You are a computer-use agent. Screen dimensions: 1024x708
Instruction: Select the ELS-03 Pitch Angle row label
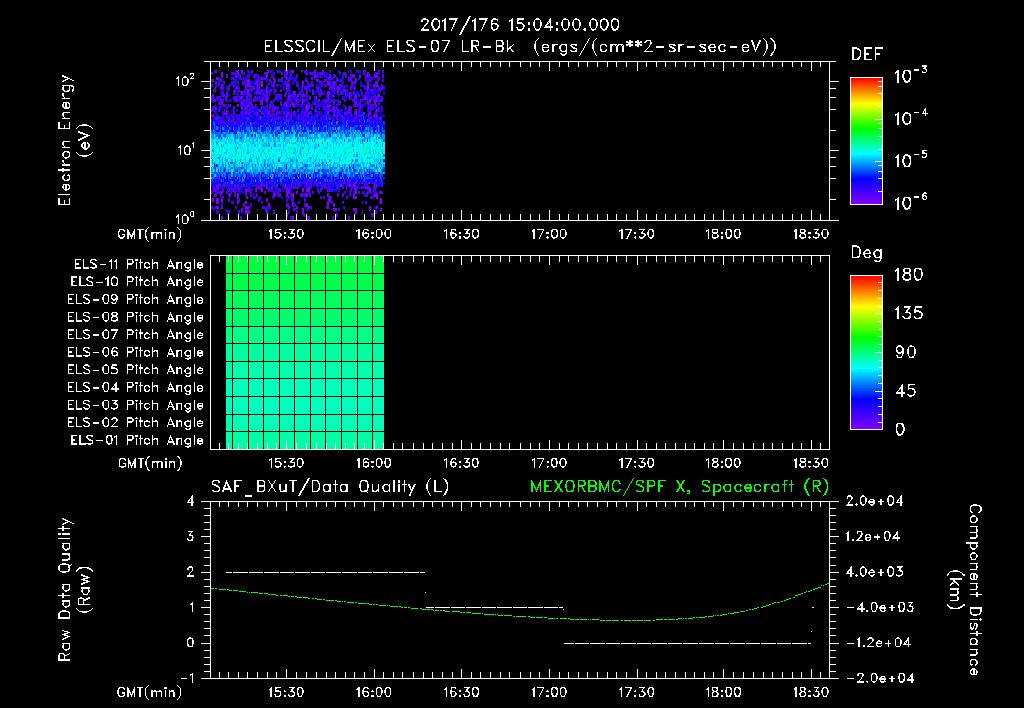point(135,405)
